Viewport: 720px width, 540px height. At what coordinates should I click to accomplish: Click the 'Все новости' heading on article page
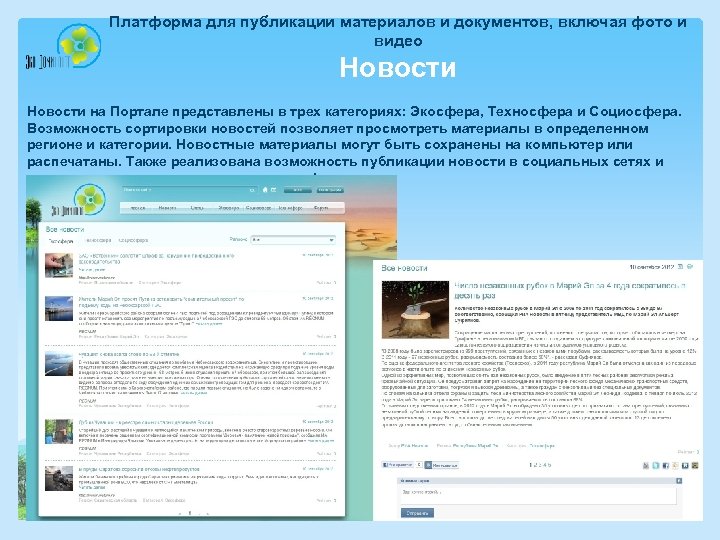404,268
